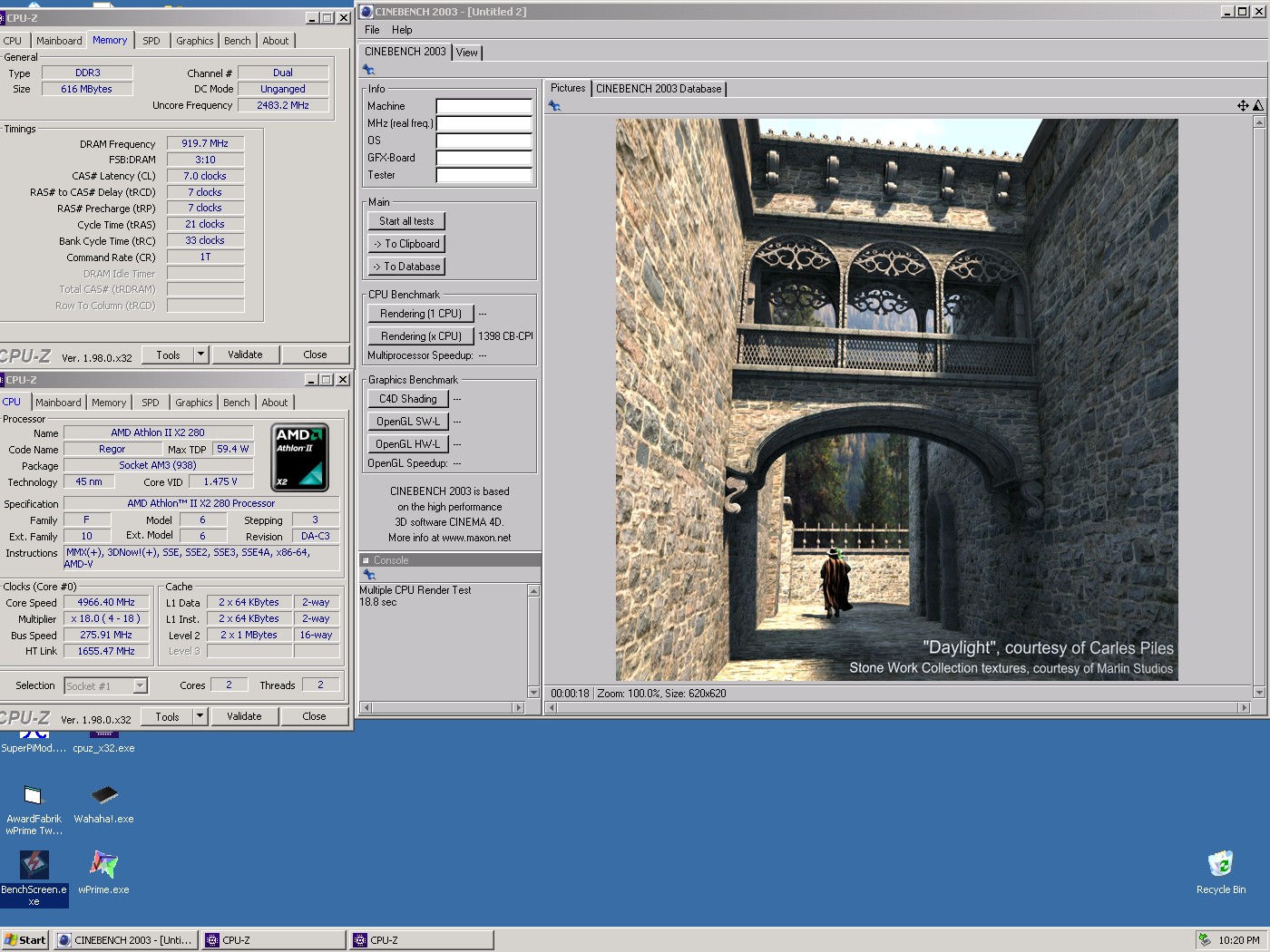
Task: Run Rendering (x CPU) benchmark
Action: point(421,336)
